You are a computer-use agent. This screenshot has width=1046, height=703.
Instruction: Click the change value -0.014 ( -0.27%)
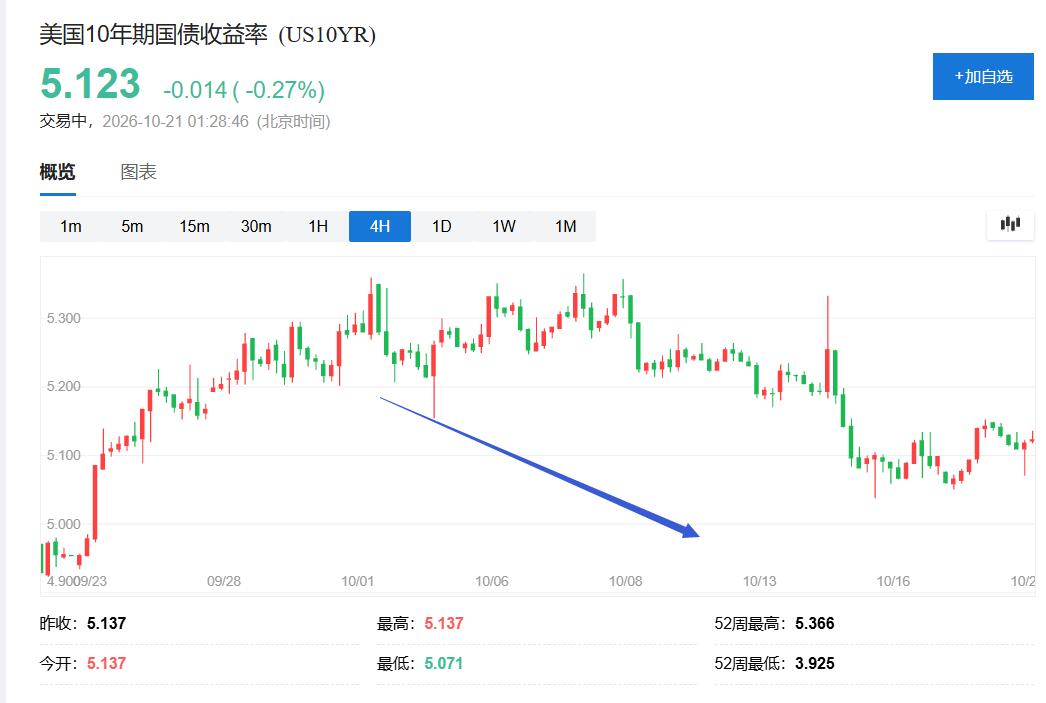[244, 89]
